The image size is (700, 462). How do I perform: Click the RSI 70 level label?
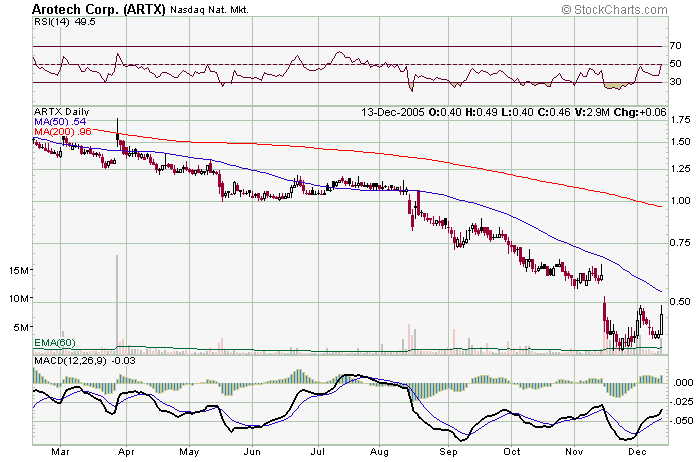[x=675, y=46]
